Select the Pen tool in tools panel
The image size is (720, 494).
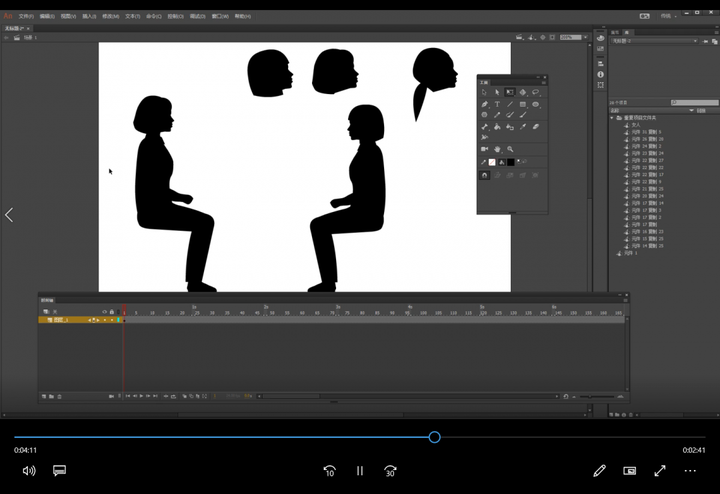pos(485,104)
